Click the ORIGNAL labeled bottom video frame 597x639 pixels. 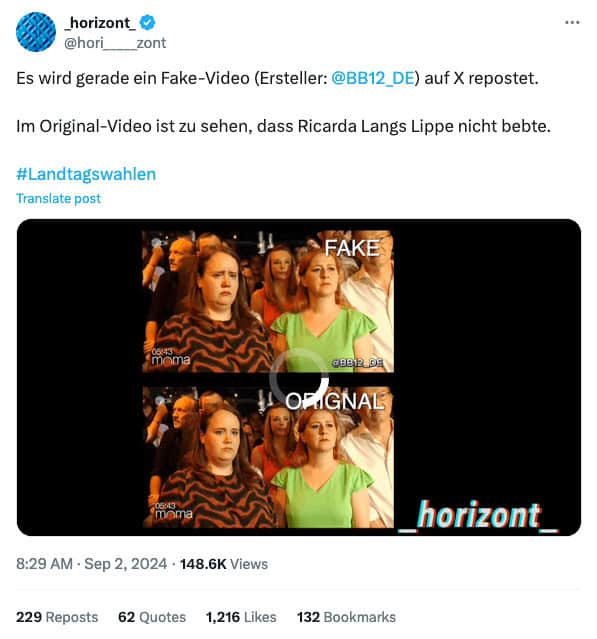click(x=268, y=457)
